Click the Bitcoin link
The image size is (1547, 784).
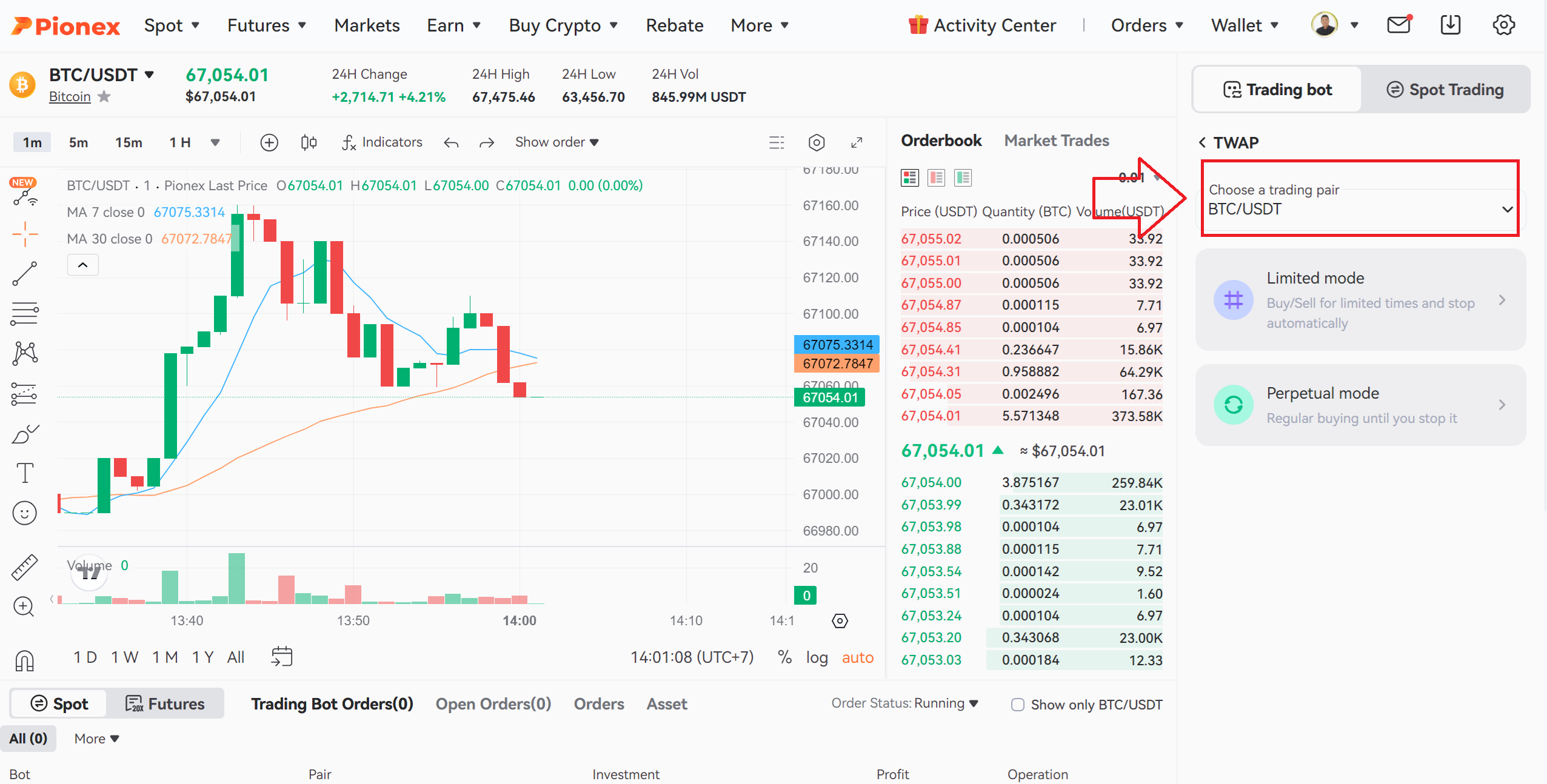point(70,96)
